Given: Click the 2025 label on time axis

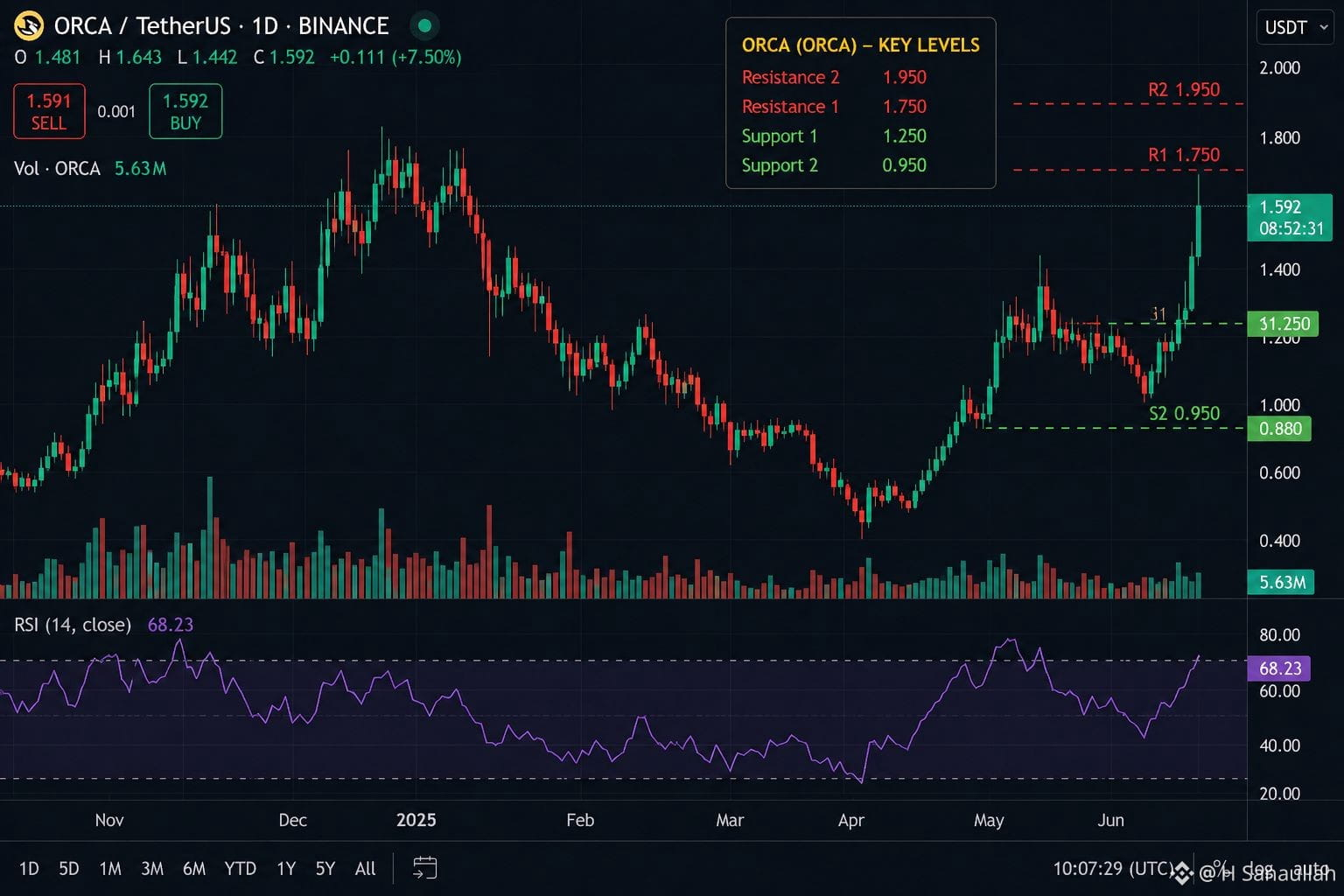Looking at the screenshot, I should 416,820.
